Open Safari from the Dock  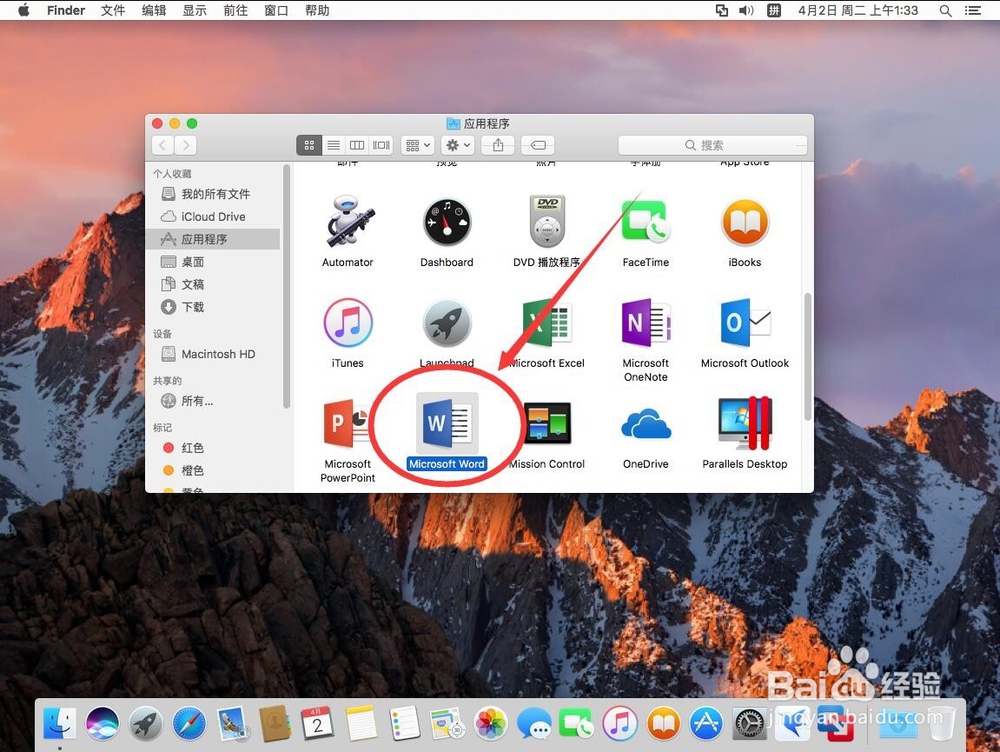189,724
